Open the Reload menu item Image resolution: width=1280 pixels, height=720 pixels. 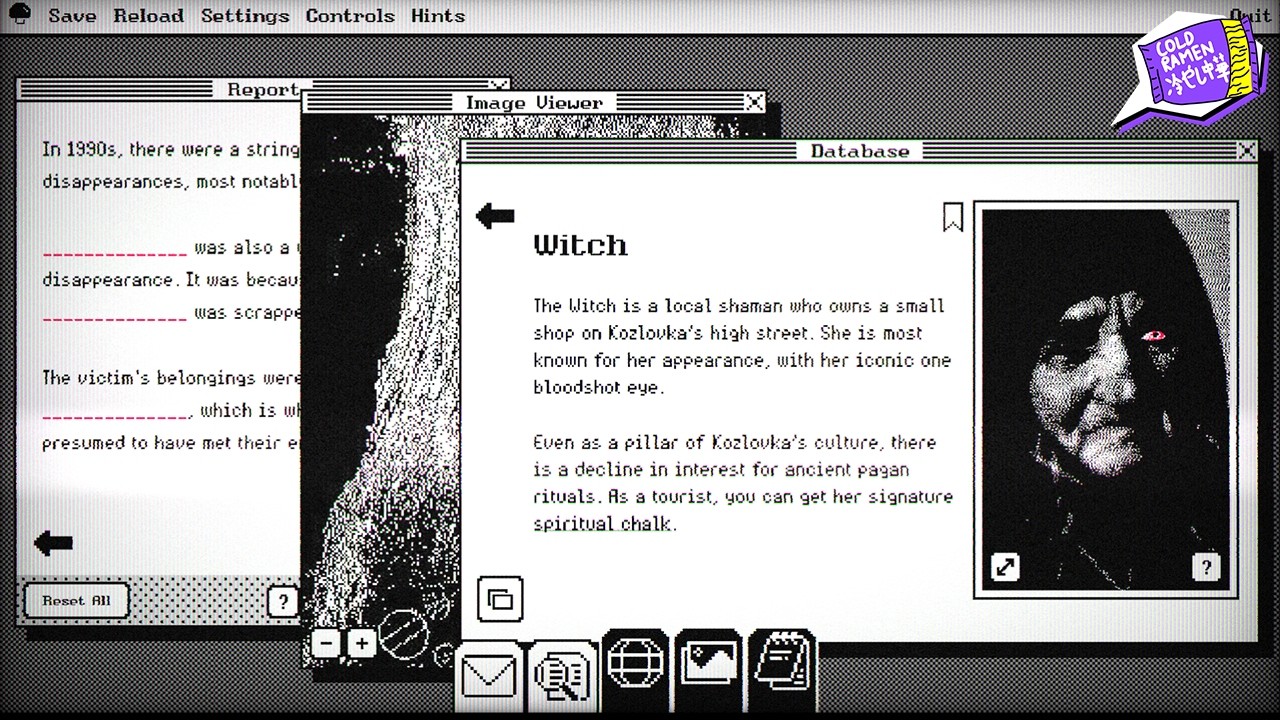click(x=148, y=16)
